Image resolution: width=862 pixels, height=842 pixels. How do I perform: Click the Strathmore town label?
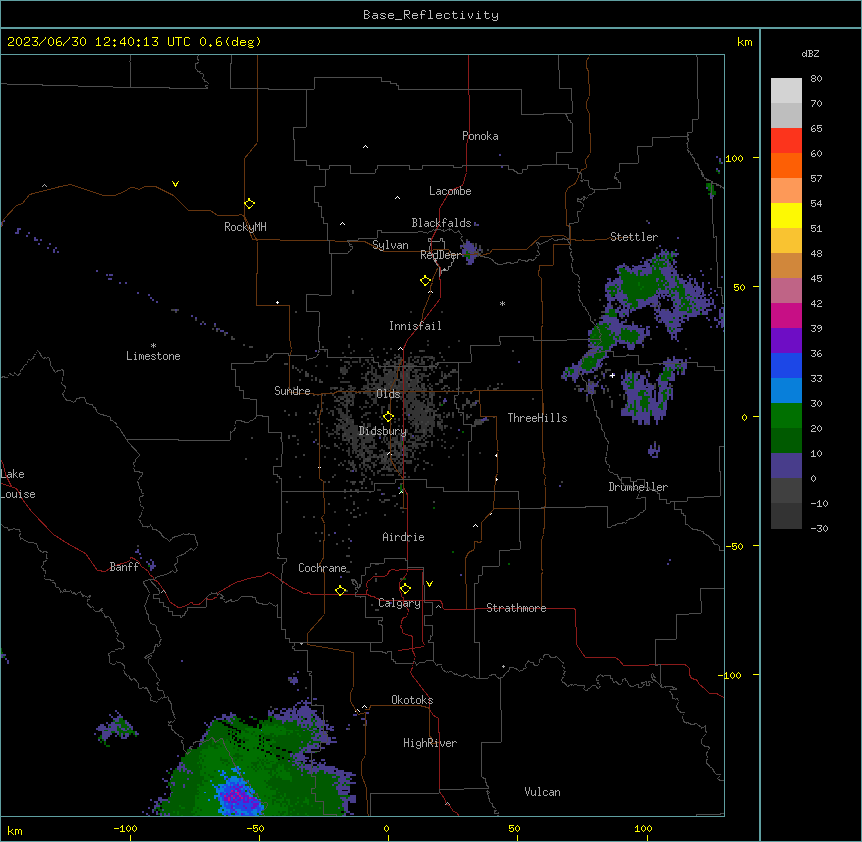[x=516, y=608]
